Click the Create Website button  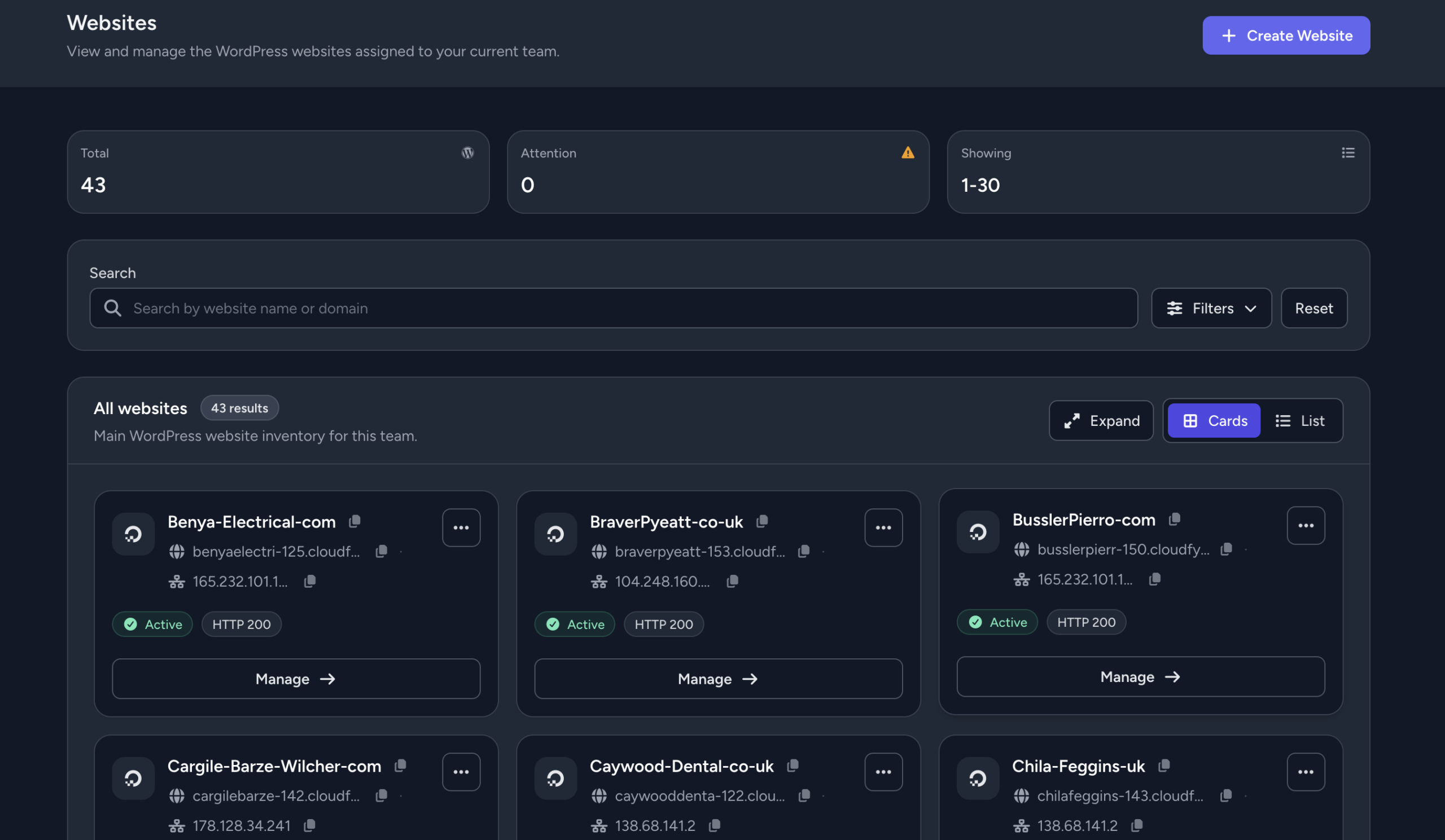click(1286, 35)
